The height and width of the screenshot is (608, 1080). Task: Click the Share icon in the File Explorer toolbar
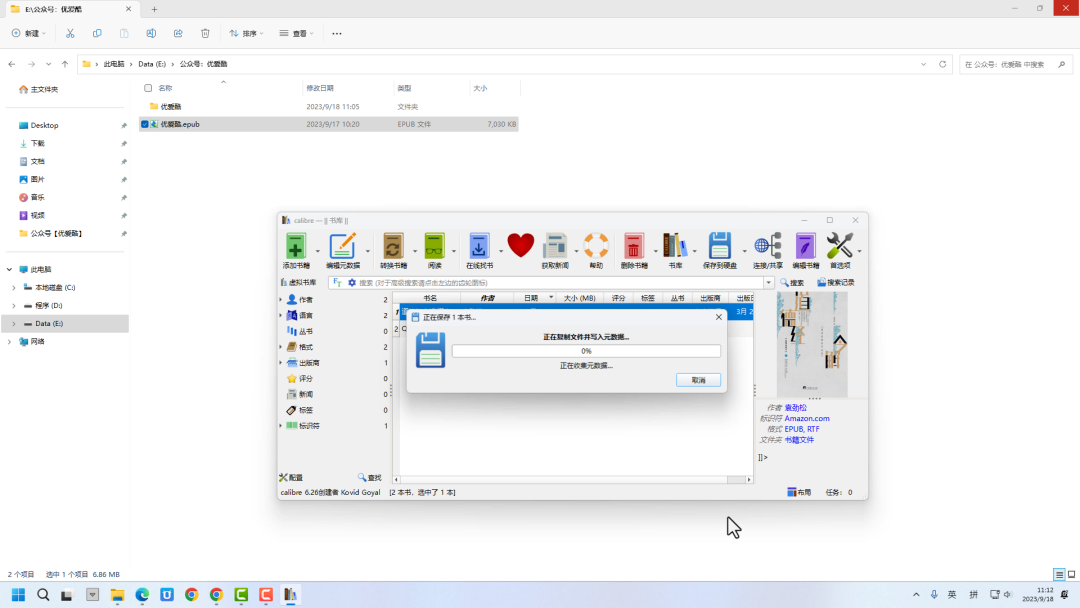click(x=178, y=33)
